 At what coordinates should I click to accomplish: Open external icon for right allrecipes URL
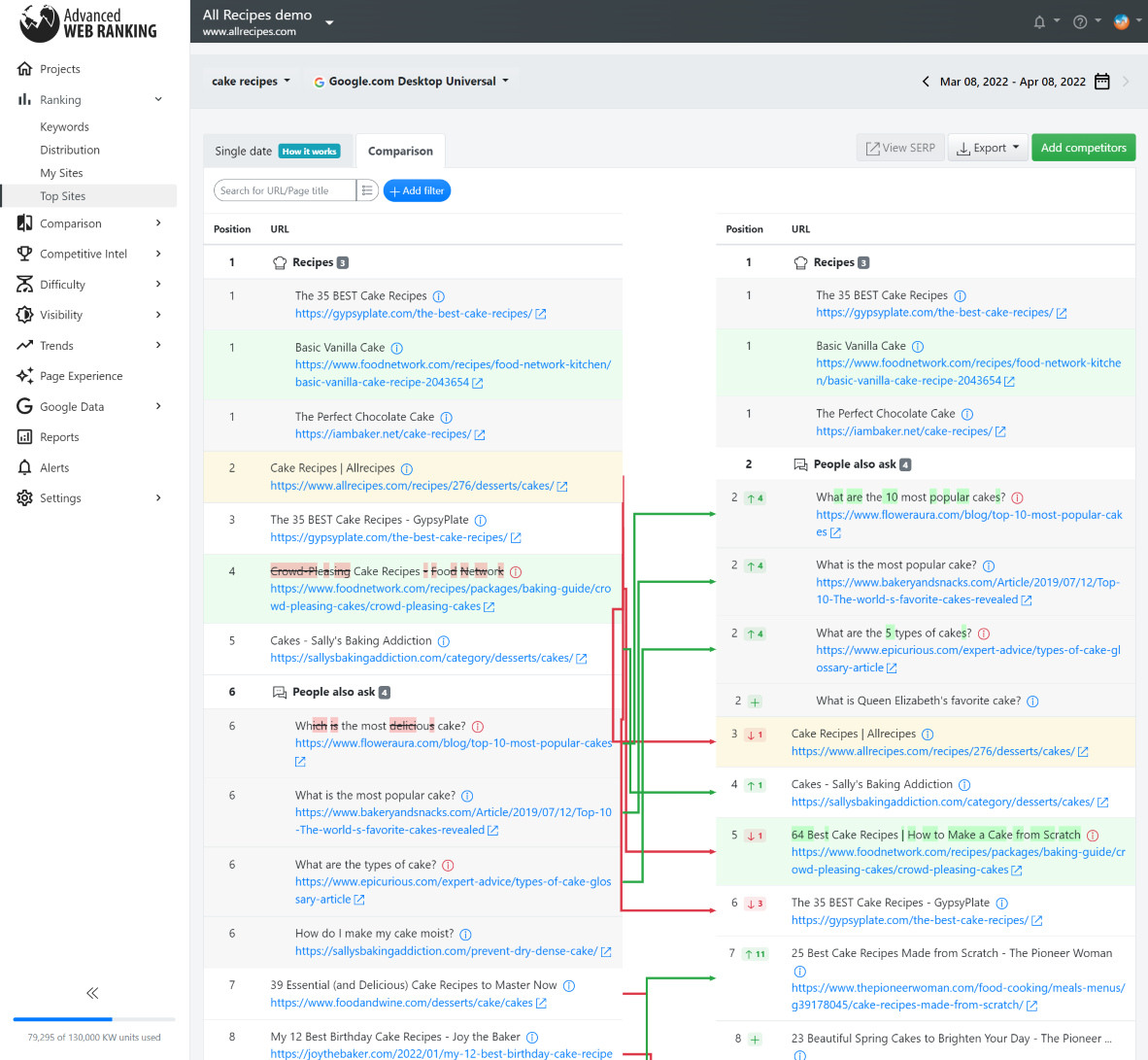tap(1083, 752)
